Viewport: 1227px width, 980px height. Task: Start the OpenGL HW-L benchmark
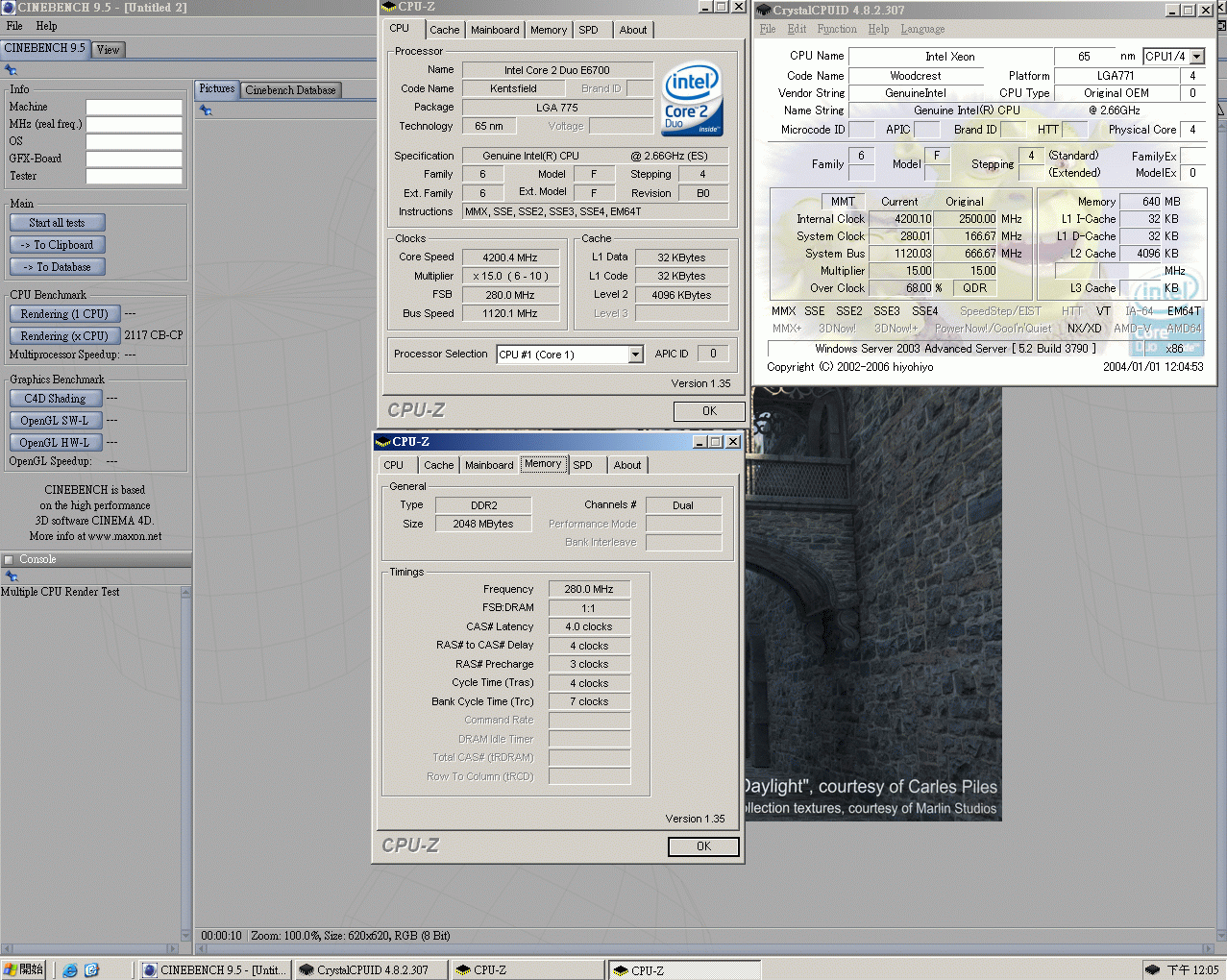(x=55, y=443)
